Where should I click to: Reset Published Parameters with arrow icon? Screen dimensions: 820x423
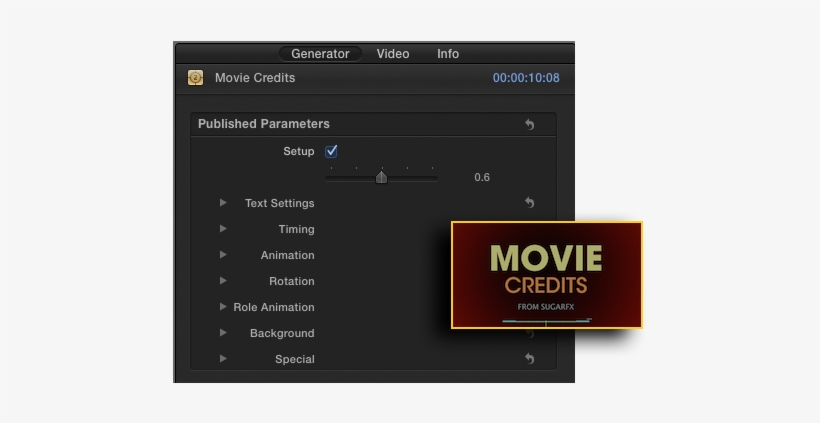530,124
